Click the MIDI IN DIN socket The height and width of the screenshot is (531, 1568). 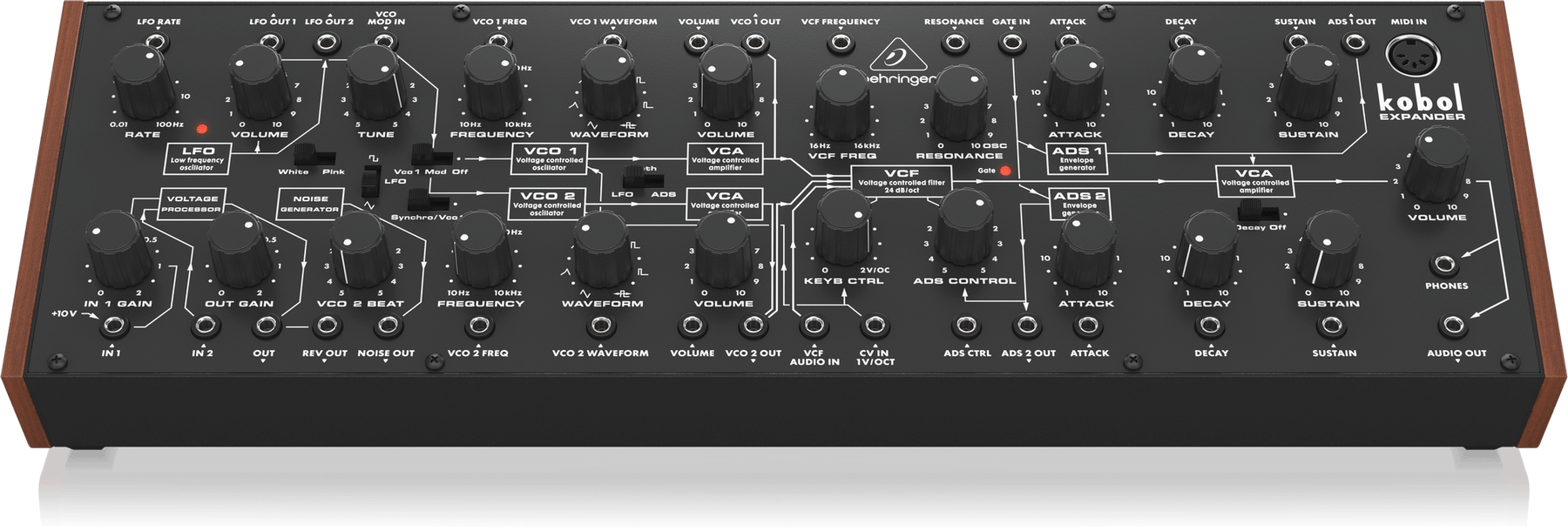1412,57
